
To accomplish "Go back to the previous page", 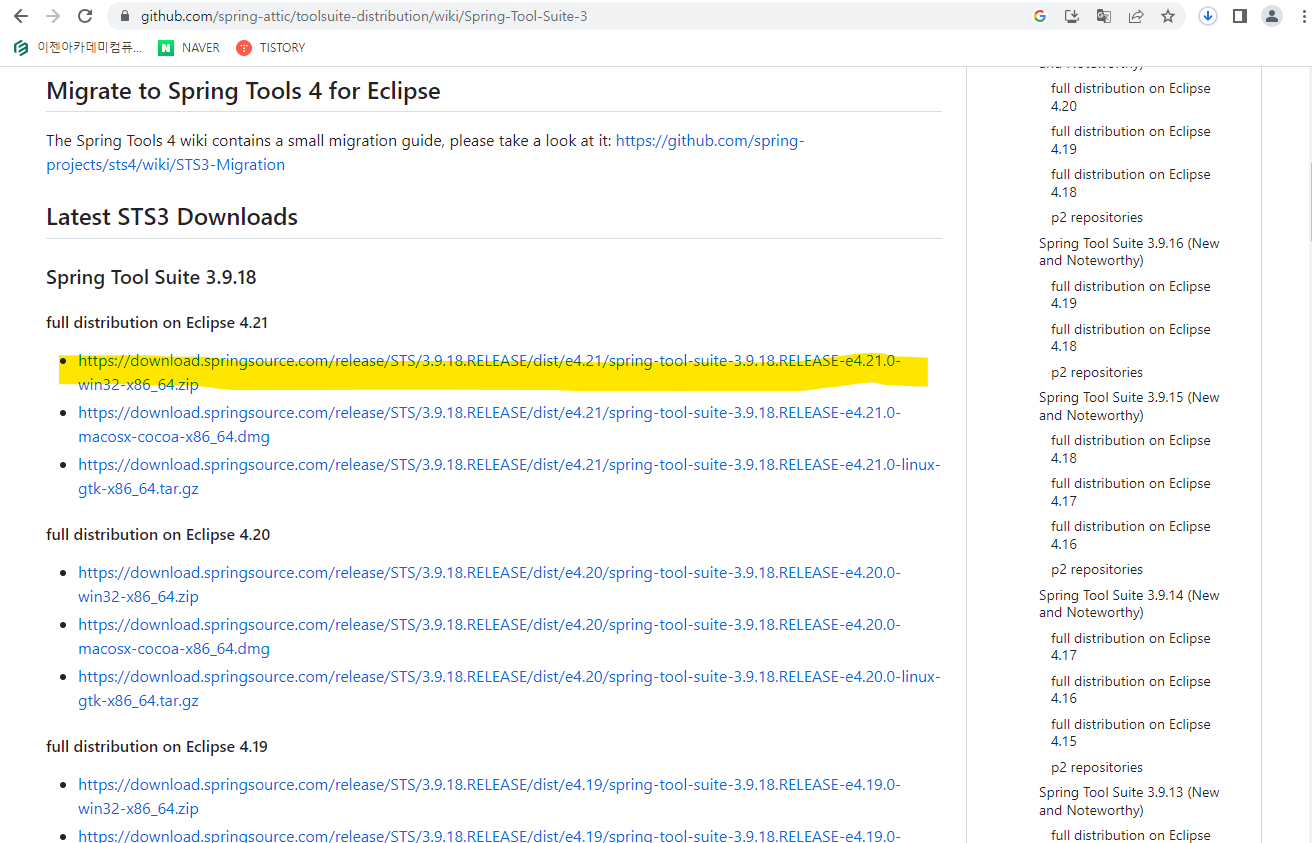I will click(x=21, y=16).
